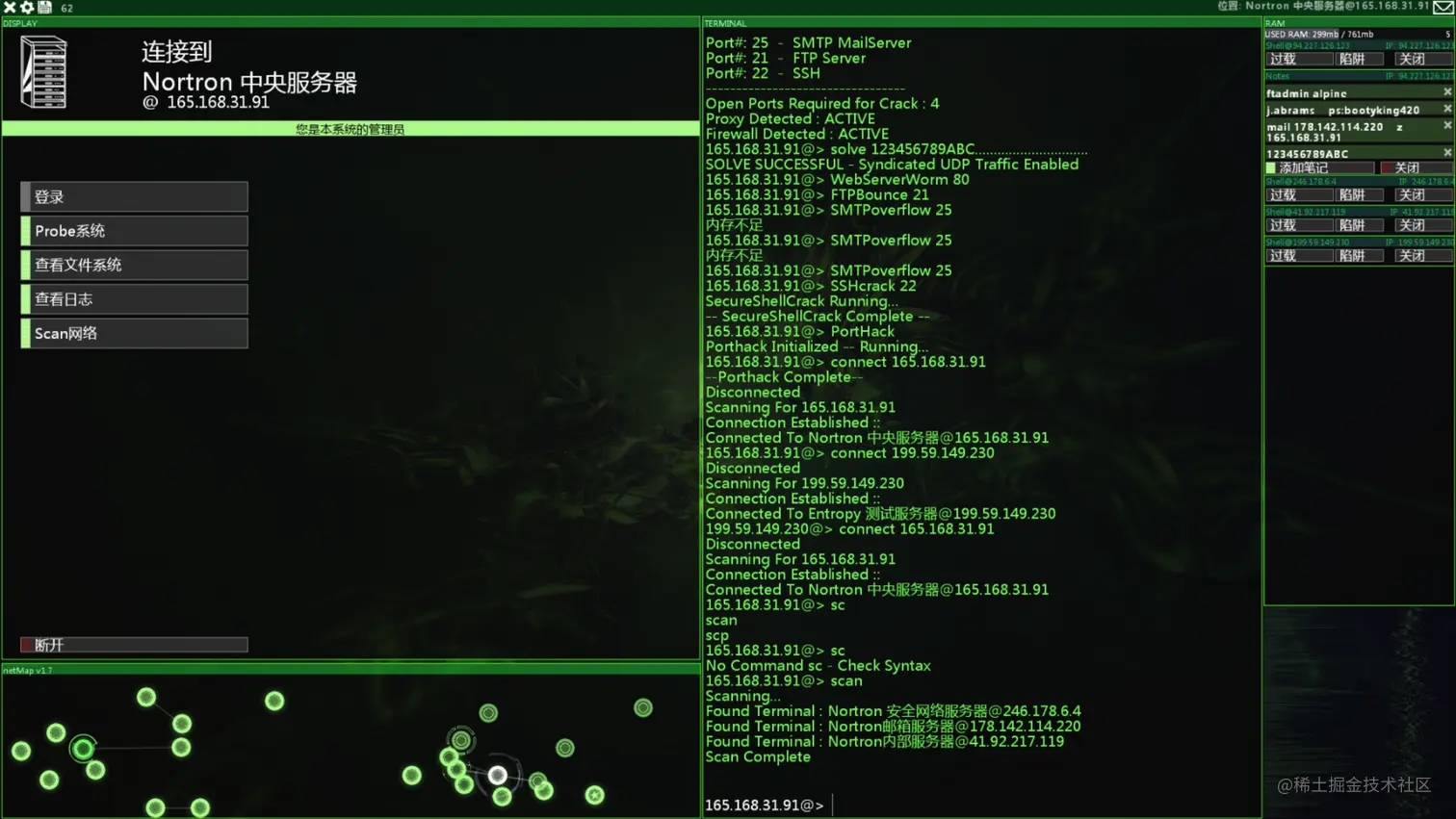The image size is (1456, 819).
Task: Click 'Found Terminal' line for 41.92.217.119
Action: tap(884, 742)
